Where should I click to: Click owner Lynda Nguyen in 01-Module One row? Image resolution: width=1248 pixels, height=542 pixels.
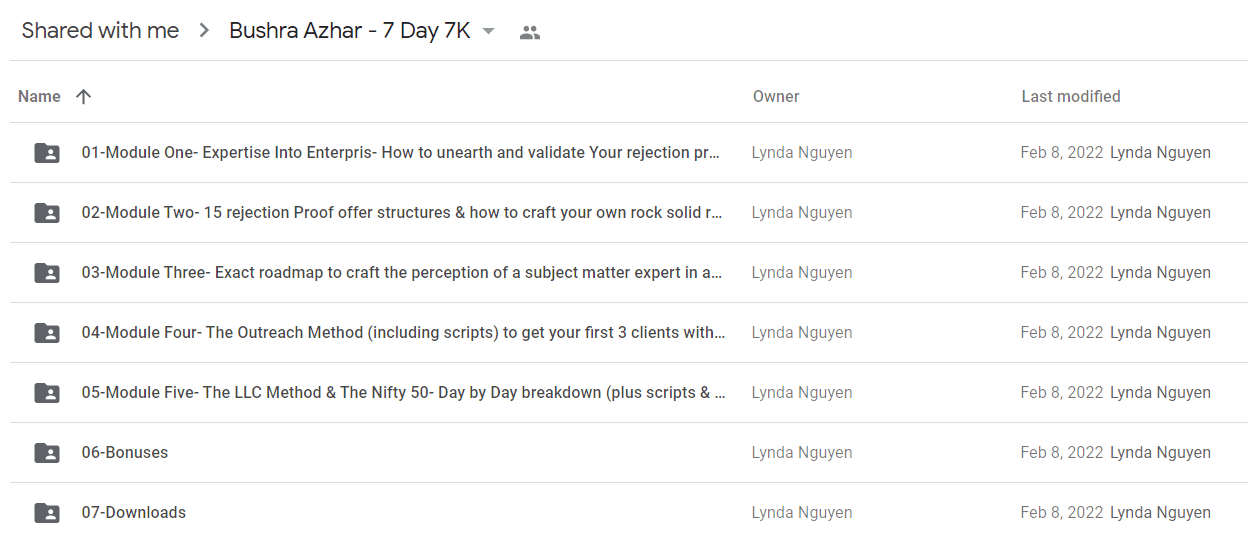pyautogui.click(x=802, y=153)
